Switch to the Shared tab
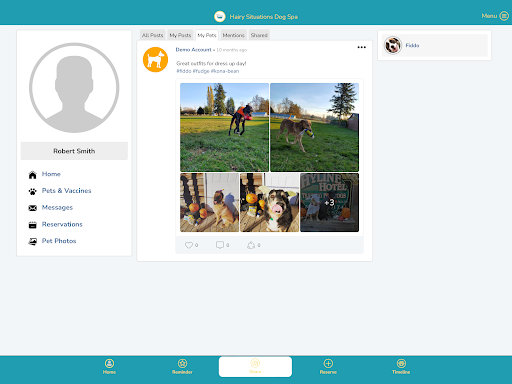Screen dimensions: 512x384 pos(259,35)
